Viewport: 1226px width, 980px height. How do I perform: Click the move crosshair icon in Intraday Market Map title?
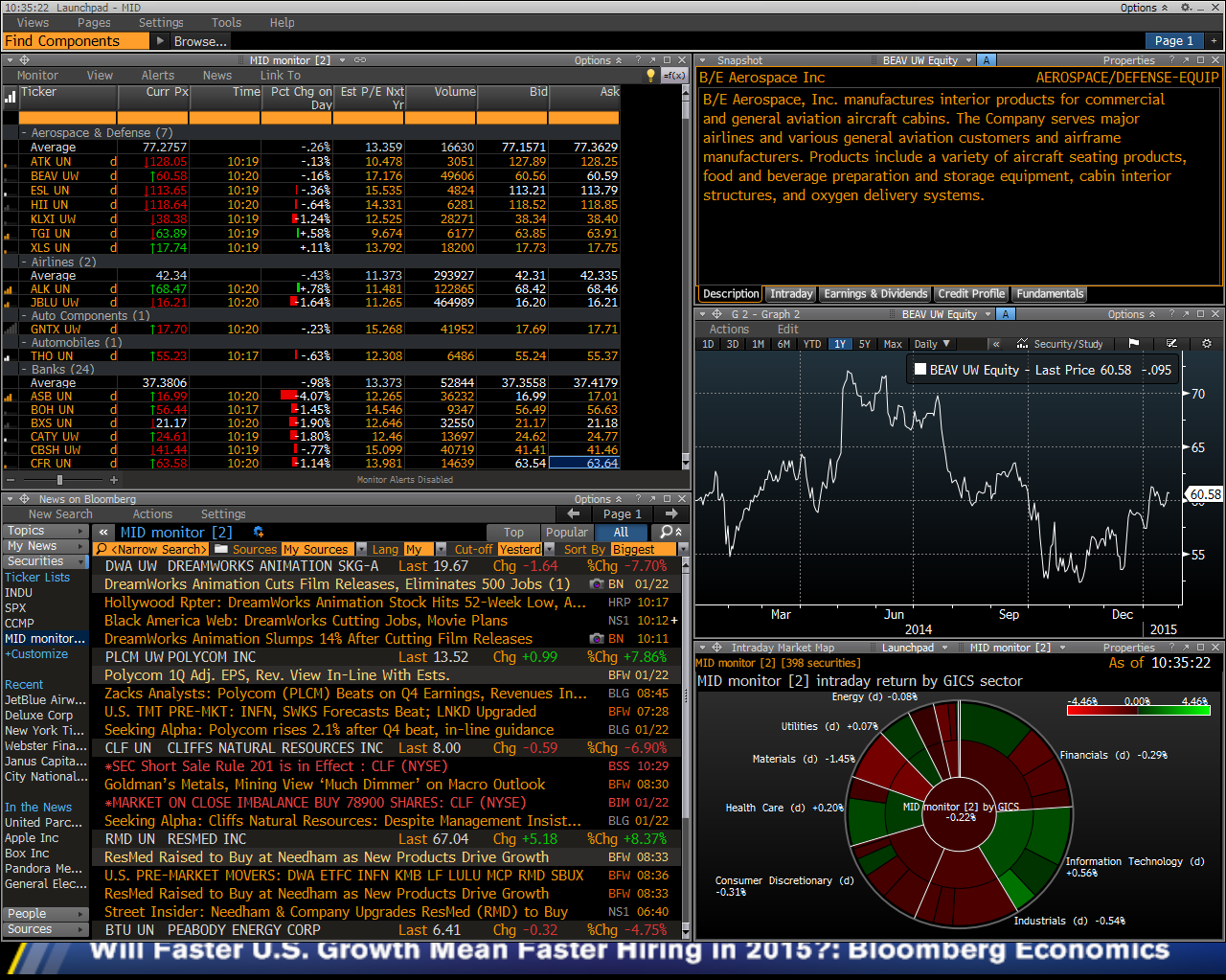coord(716,649)
